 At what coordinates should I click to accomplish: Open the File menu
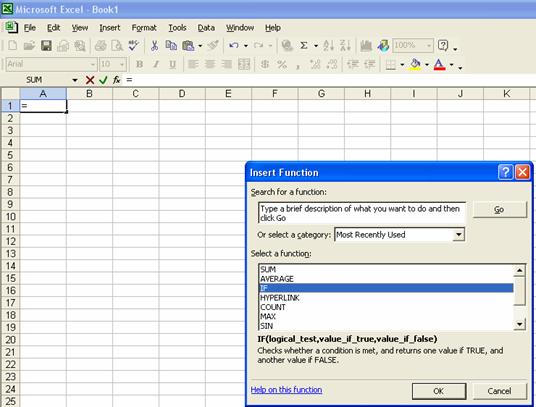pyautogui.click(x=30, y=28)
